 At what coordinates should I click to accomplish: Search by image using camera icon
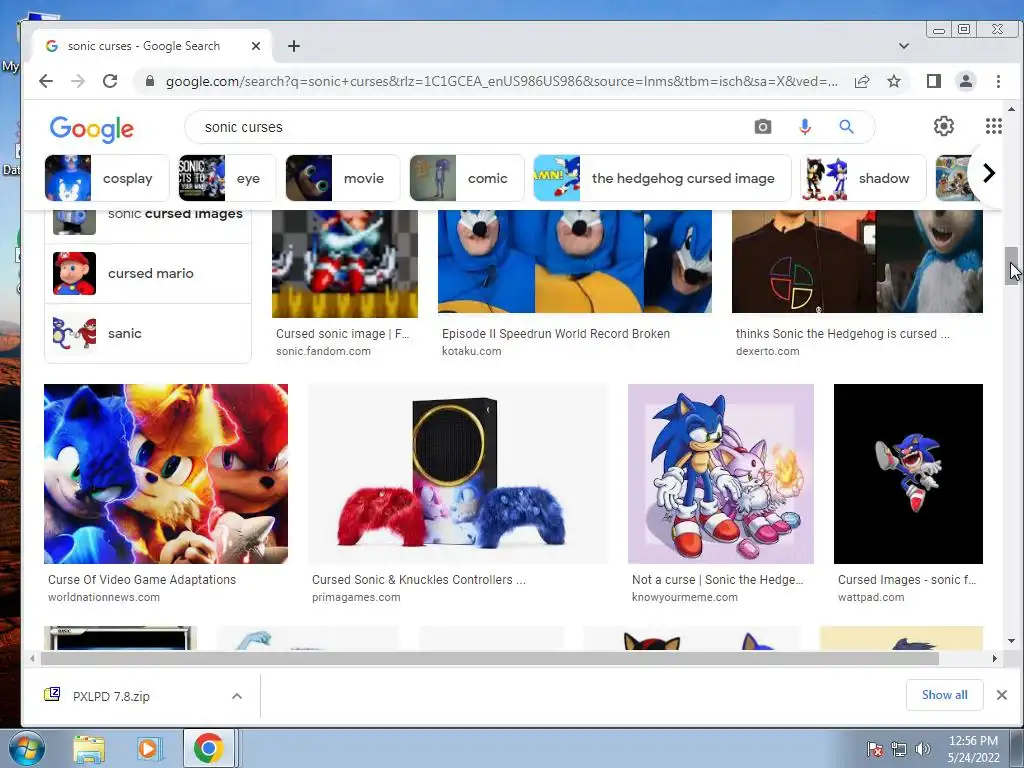[x=763, y=127]
